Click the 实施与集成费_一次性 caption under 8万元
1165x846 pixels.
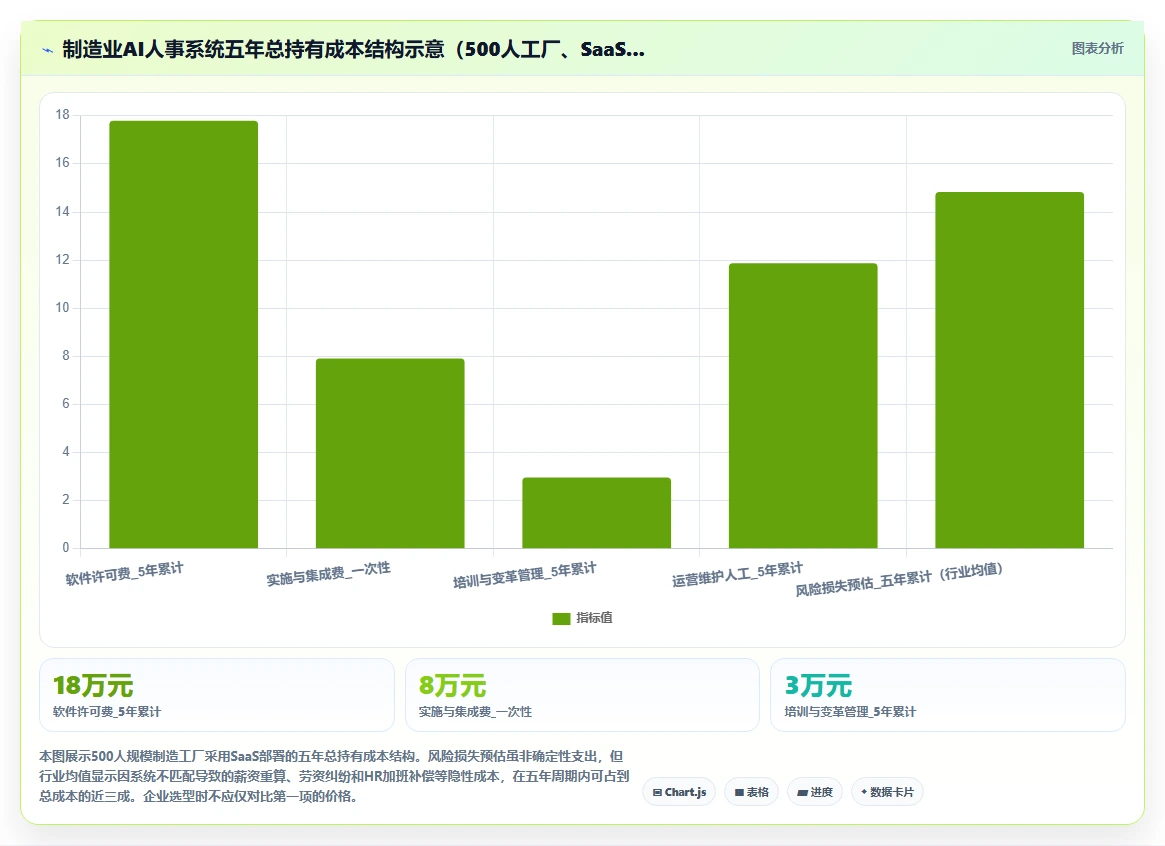[476, 712]
